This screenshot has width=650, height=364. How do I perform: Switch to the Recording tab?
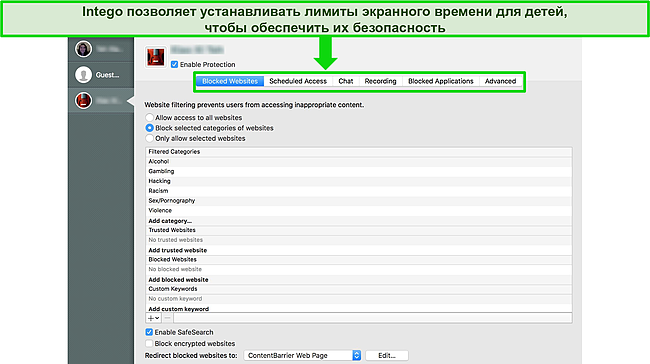(381, 81)
